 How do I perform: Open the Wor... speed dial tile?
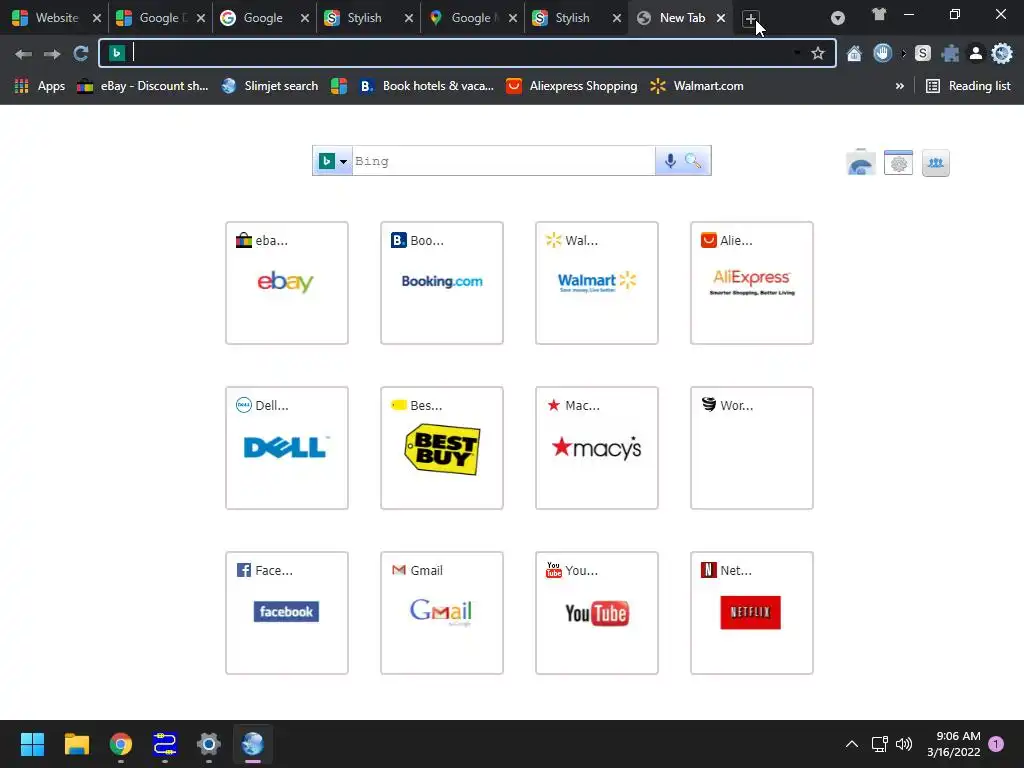(752, 448)
